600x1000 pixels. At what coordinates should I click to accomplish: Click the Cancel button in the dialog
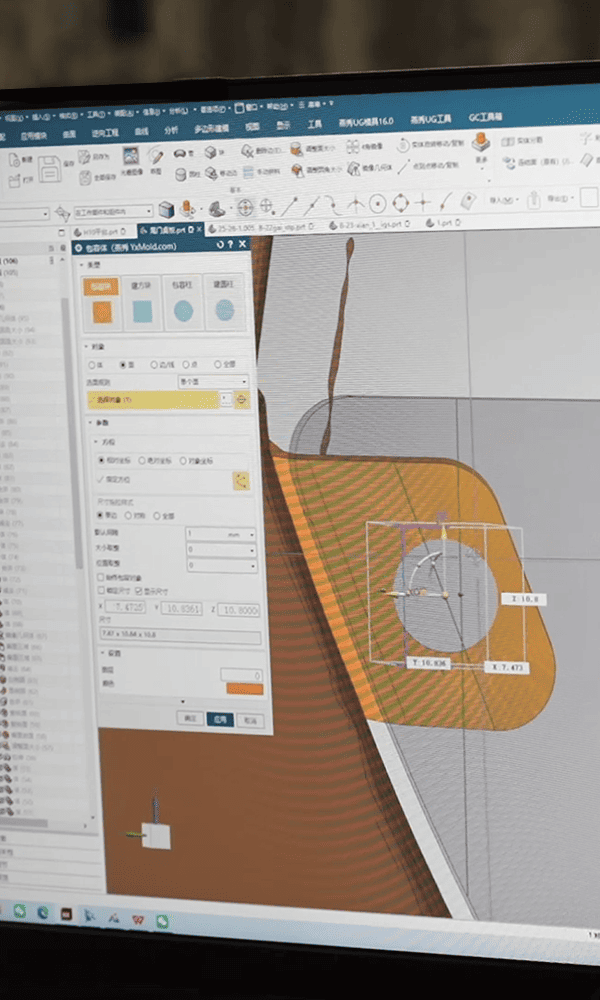tap(250, 721)
